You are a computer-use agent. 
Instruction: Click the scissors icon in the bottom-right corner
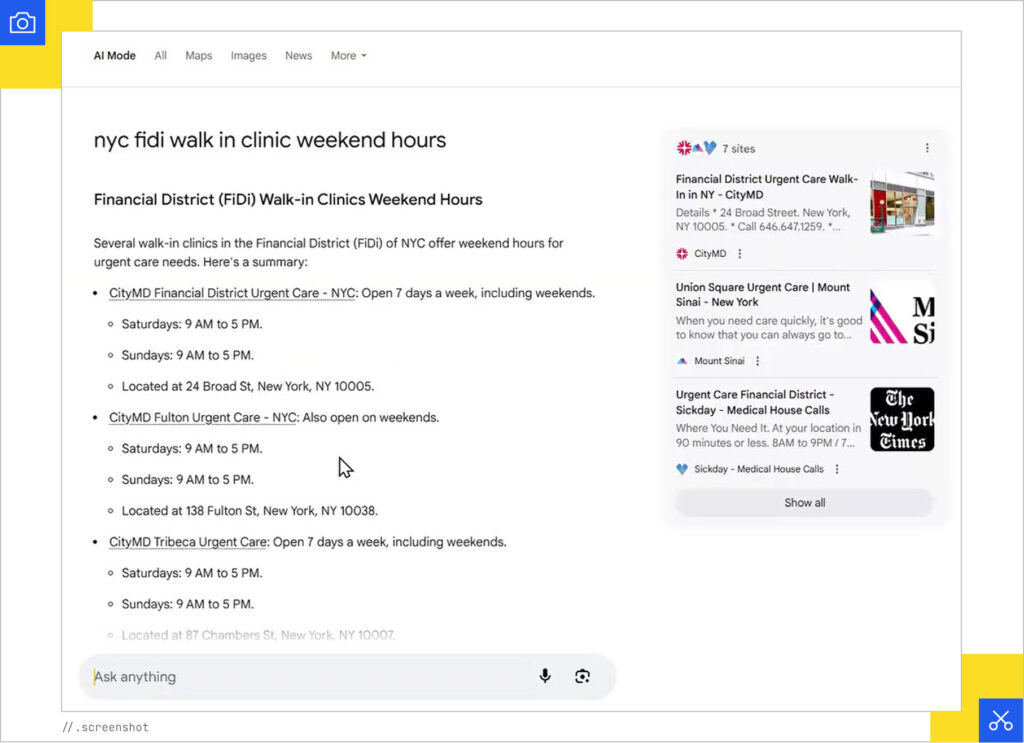coord(1000,720)
